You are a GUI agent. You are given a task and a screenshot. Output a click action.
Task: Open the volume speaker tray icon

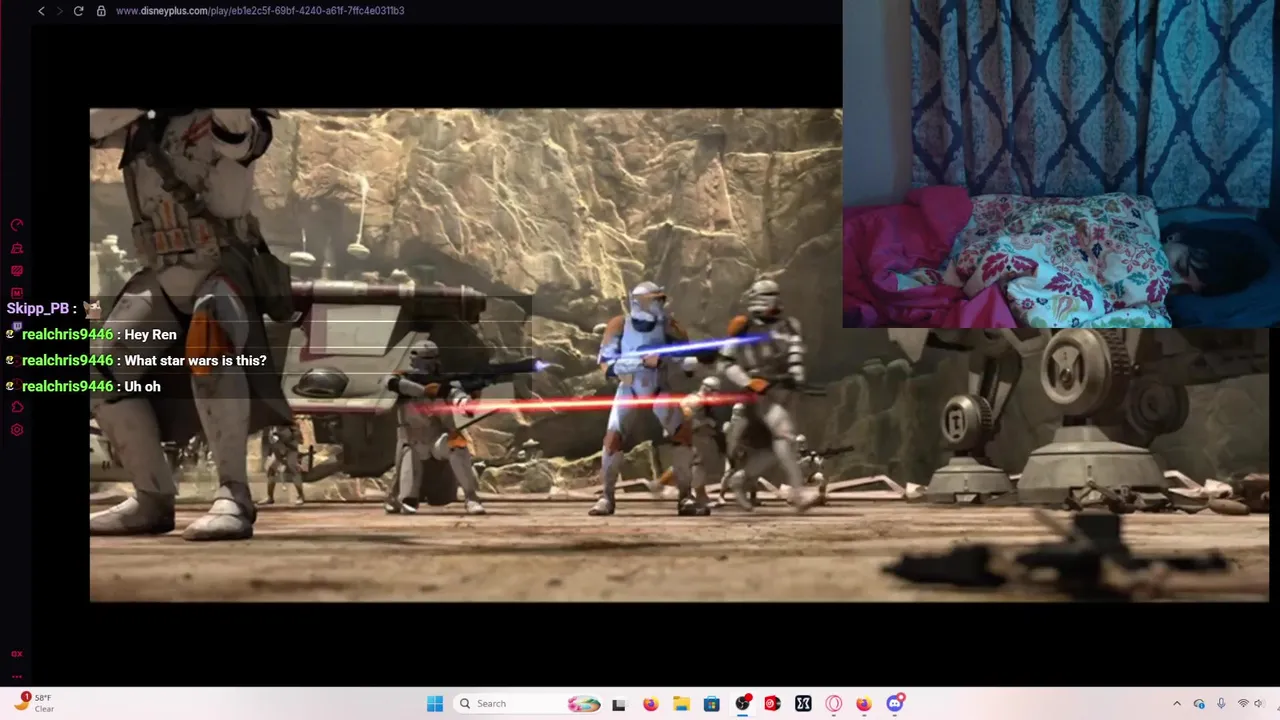tap(1259, 704)
